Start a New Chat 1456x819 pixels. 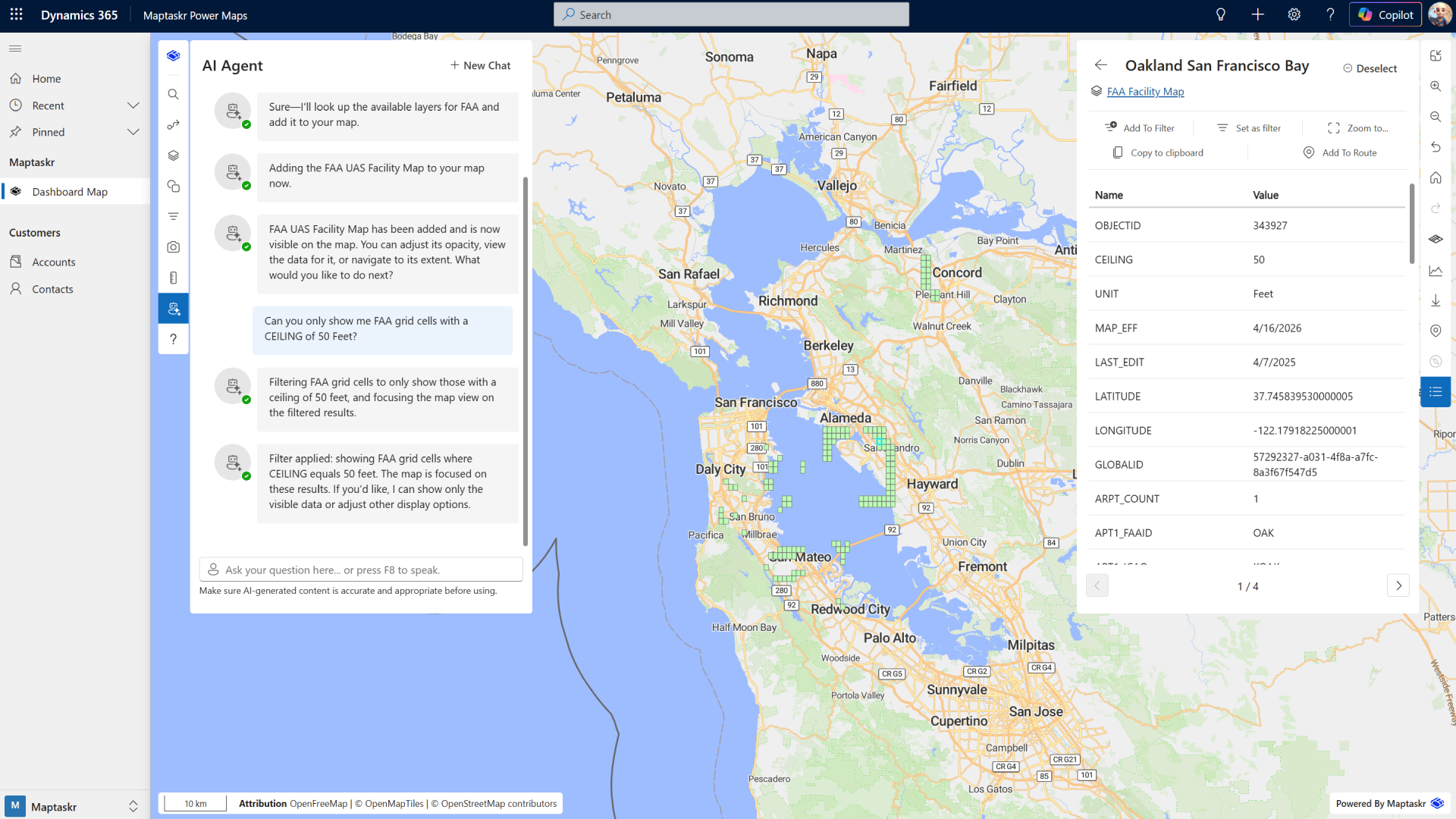[480, 66]
